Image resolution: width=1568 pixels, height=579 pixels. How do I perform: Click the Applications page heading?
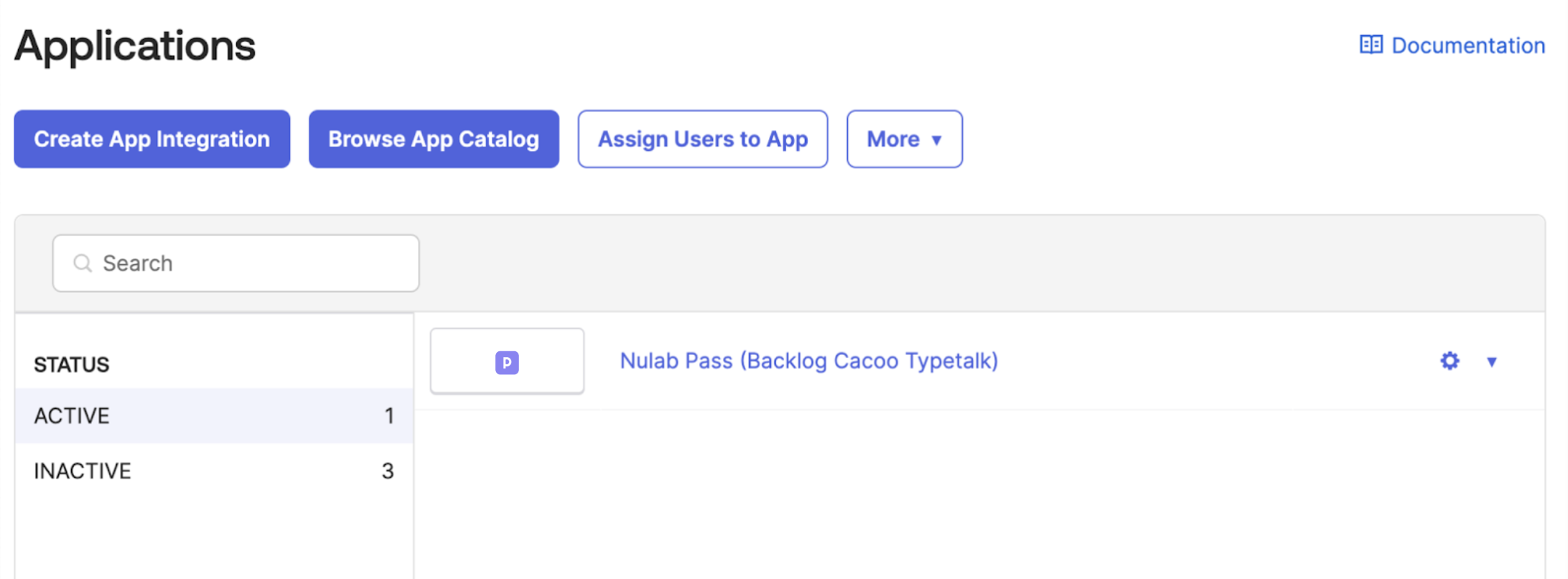(x=135, y=46)
